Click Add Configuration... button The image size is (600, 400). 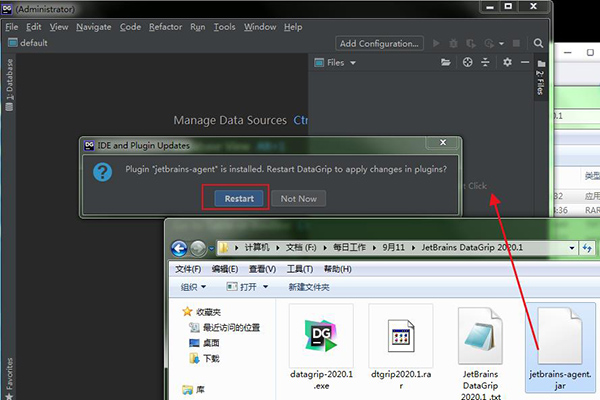(x=379, y=43)
